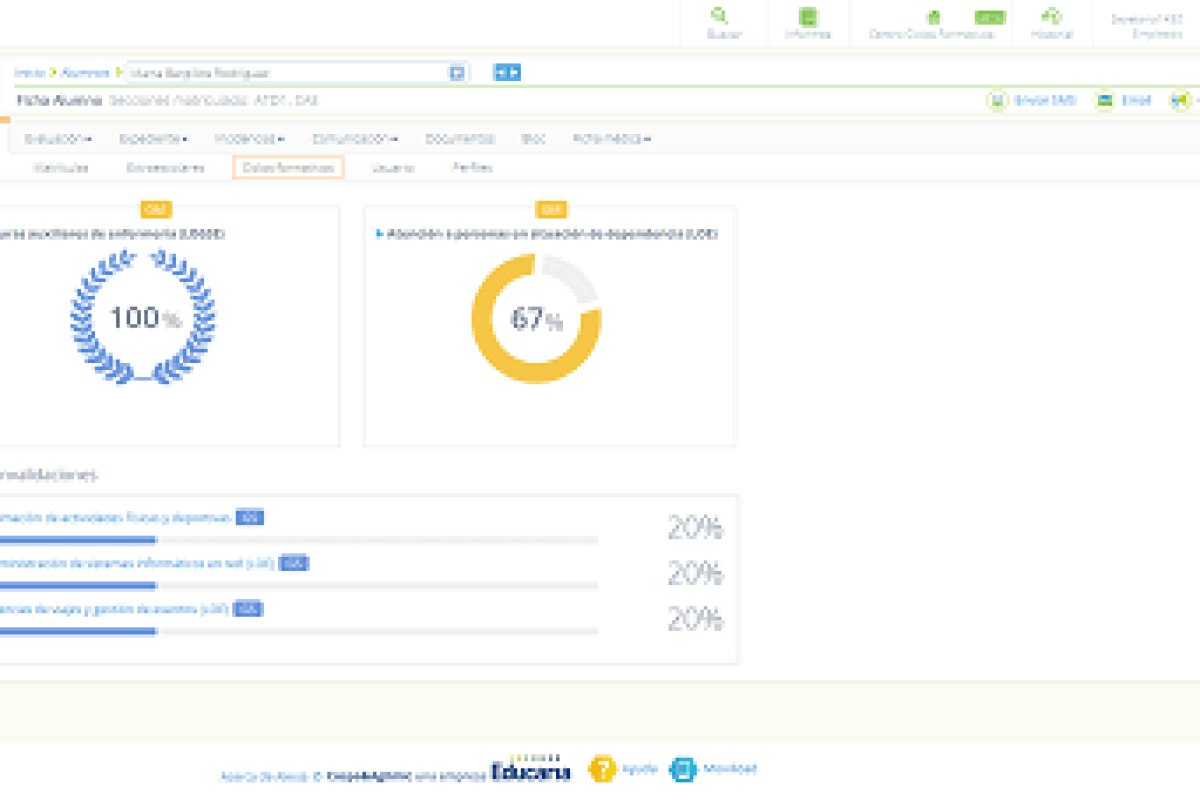The width and height of the screenshot is (1200, 800).
Task: Open the Documentos menu item
Action: tap(459, 139)
